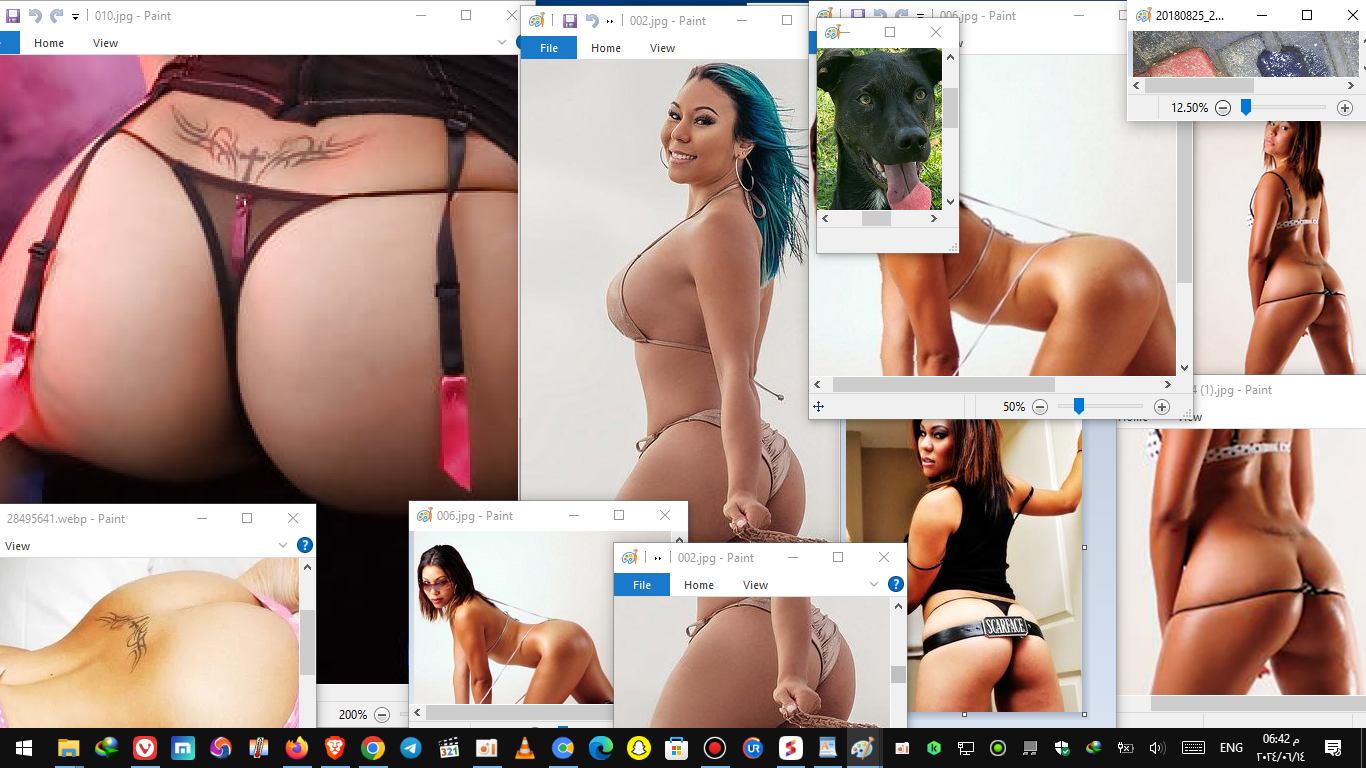
Task: Open Firefox from the taskbar
Action: [296, 748]
